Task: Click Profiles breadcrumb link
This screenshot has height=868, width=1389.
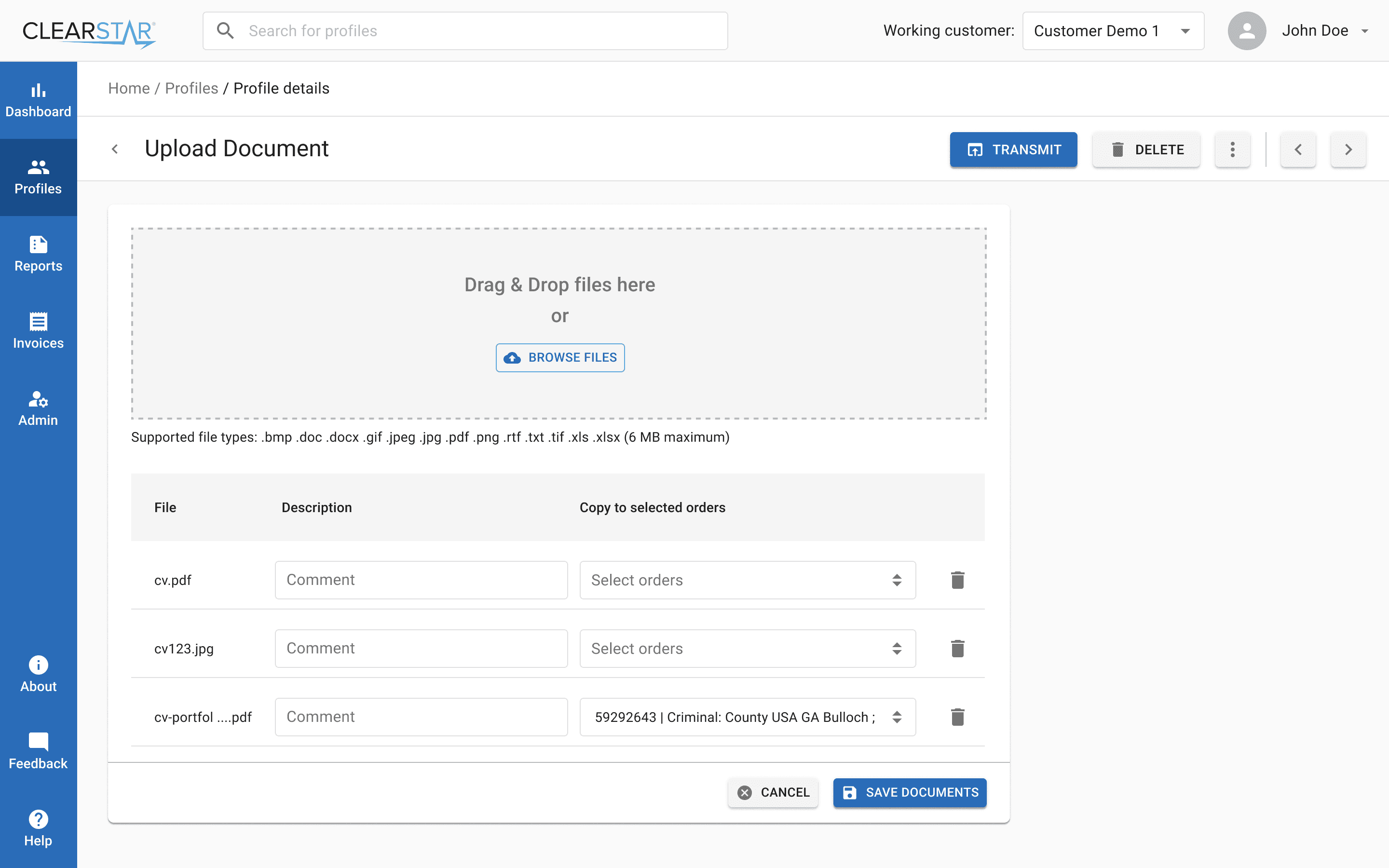Action: (191, 88)
